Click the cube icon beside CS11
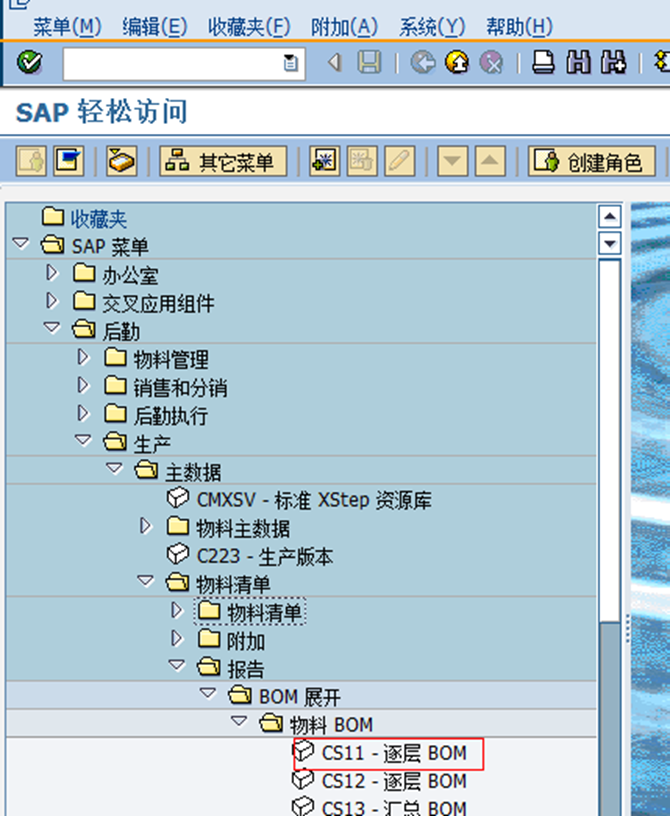The width and height of the screenshot is (670, 816). [x=303, y=751]
